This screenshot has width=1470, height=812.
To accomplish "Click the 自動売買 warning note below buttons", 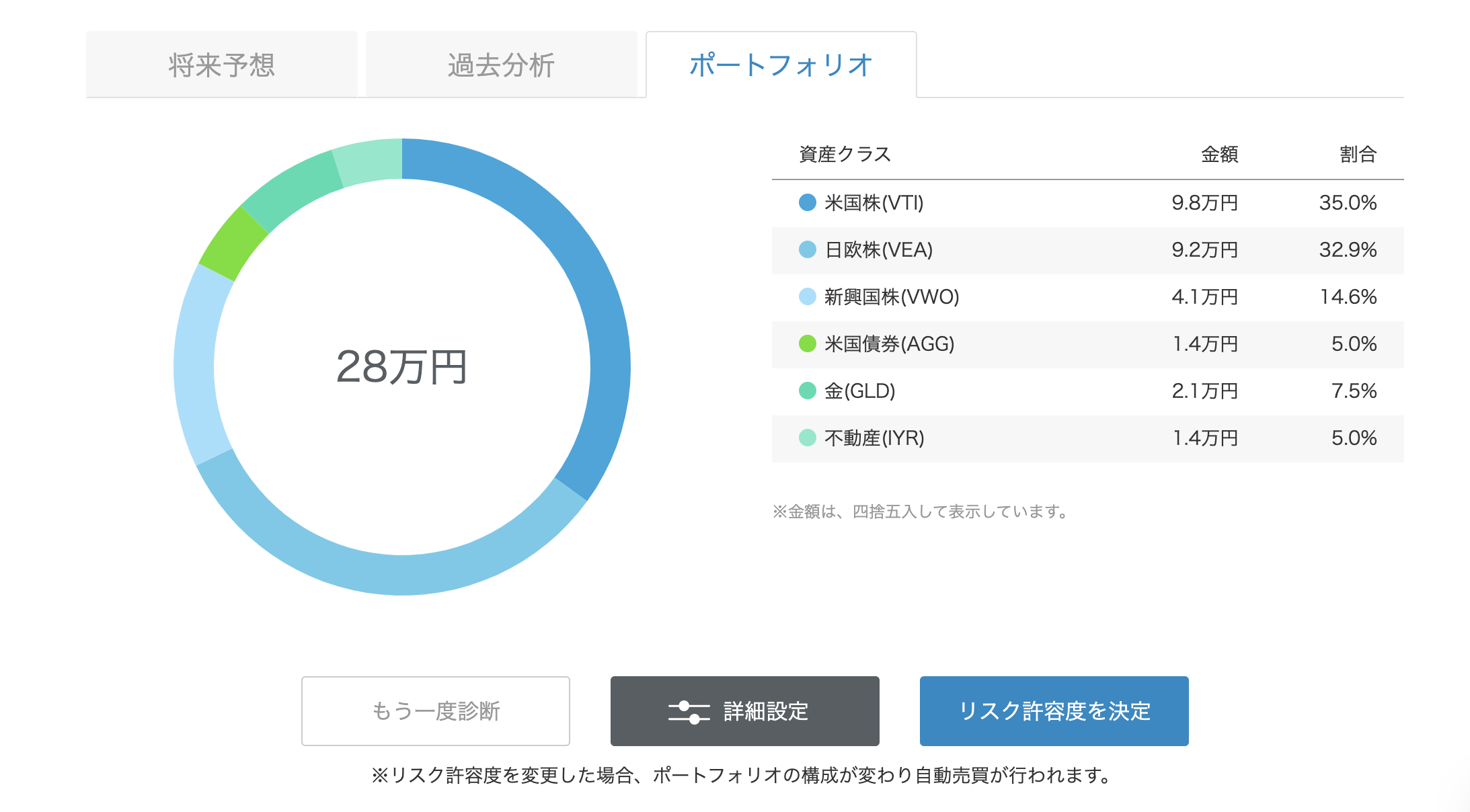I will 743,775.
